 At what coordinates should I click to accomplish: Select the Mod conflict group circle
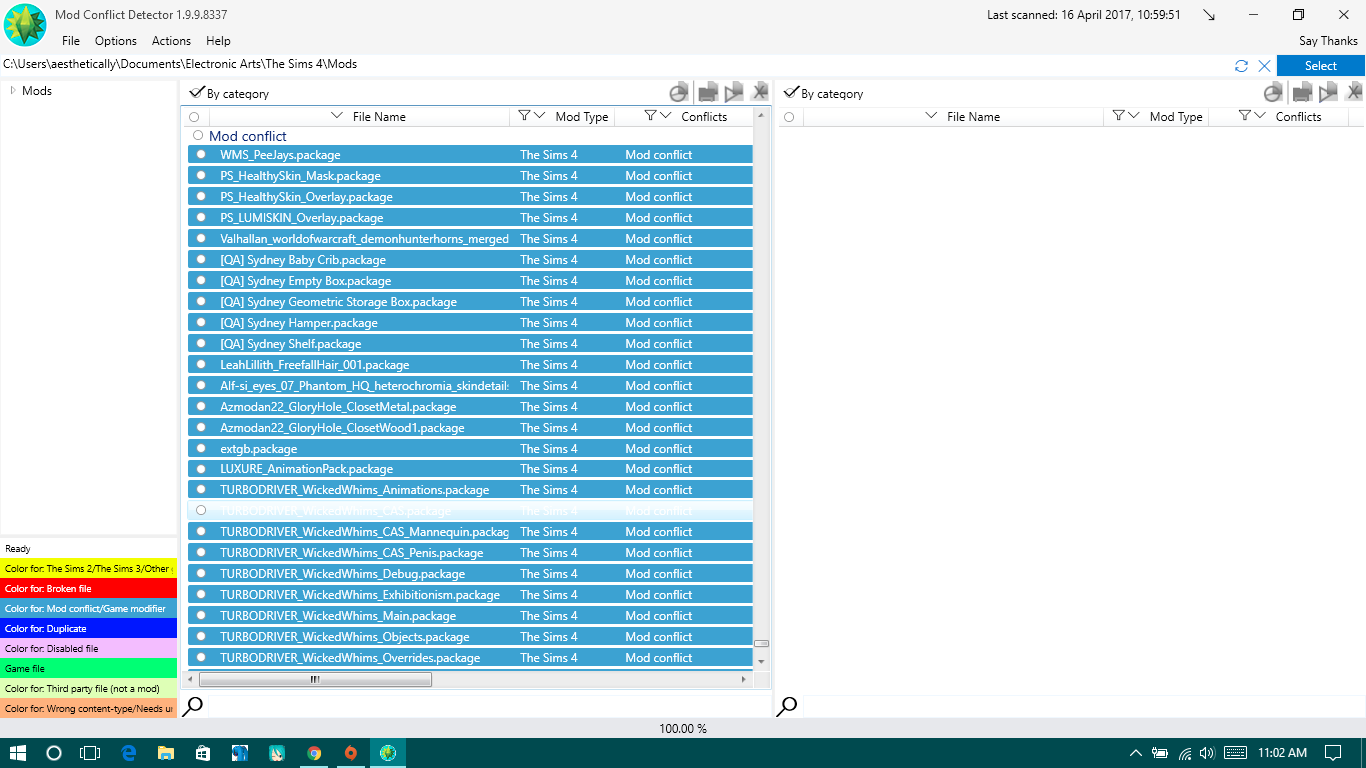[x=198, y=135]
